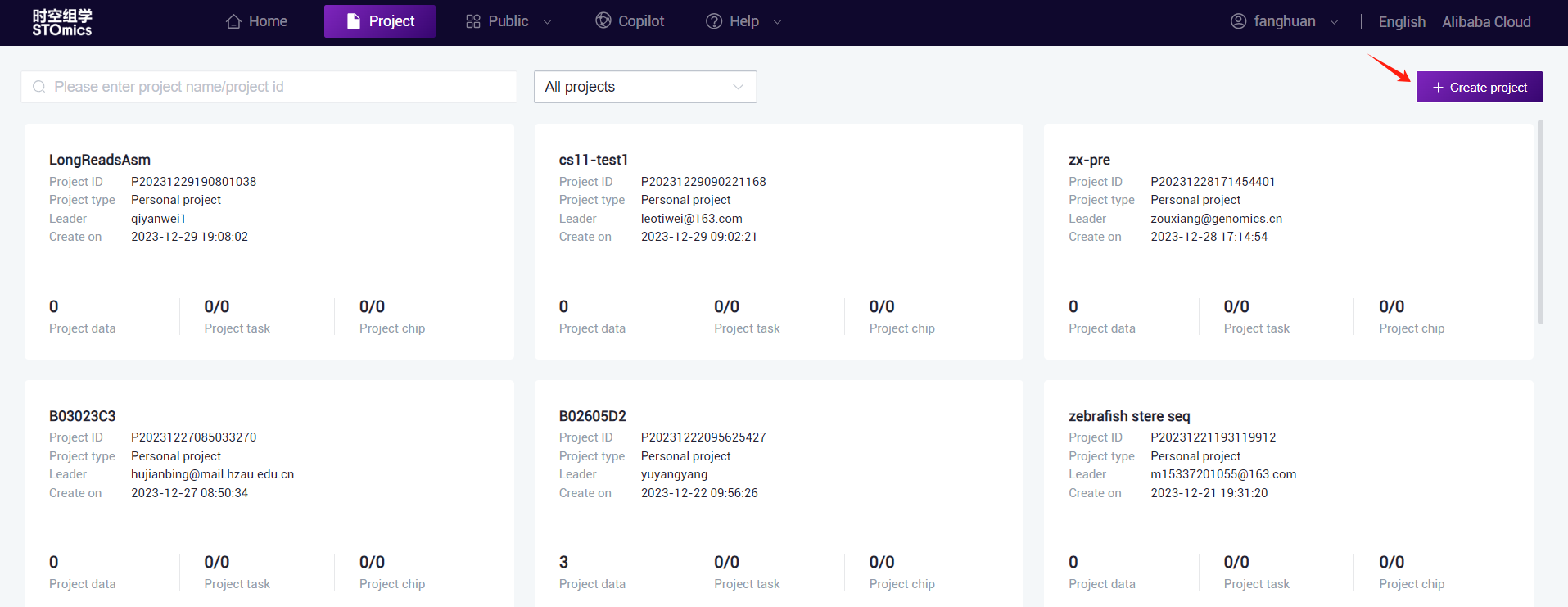Image resolution: width=1568 pixels, height=607 pixels.
Task: Click leader leotiwei@163.com
Action: pyautogui.click(x=692, y=219)
